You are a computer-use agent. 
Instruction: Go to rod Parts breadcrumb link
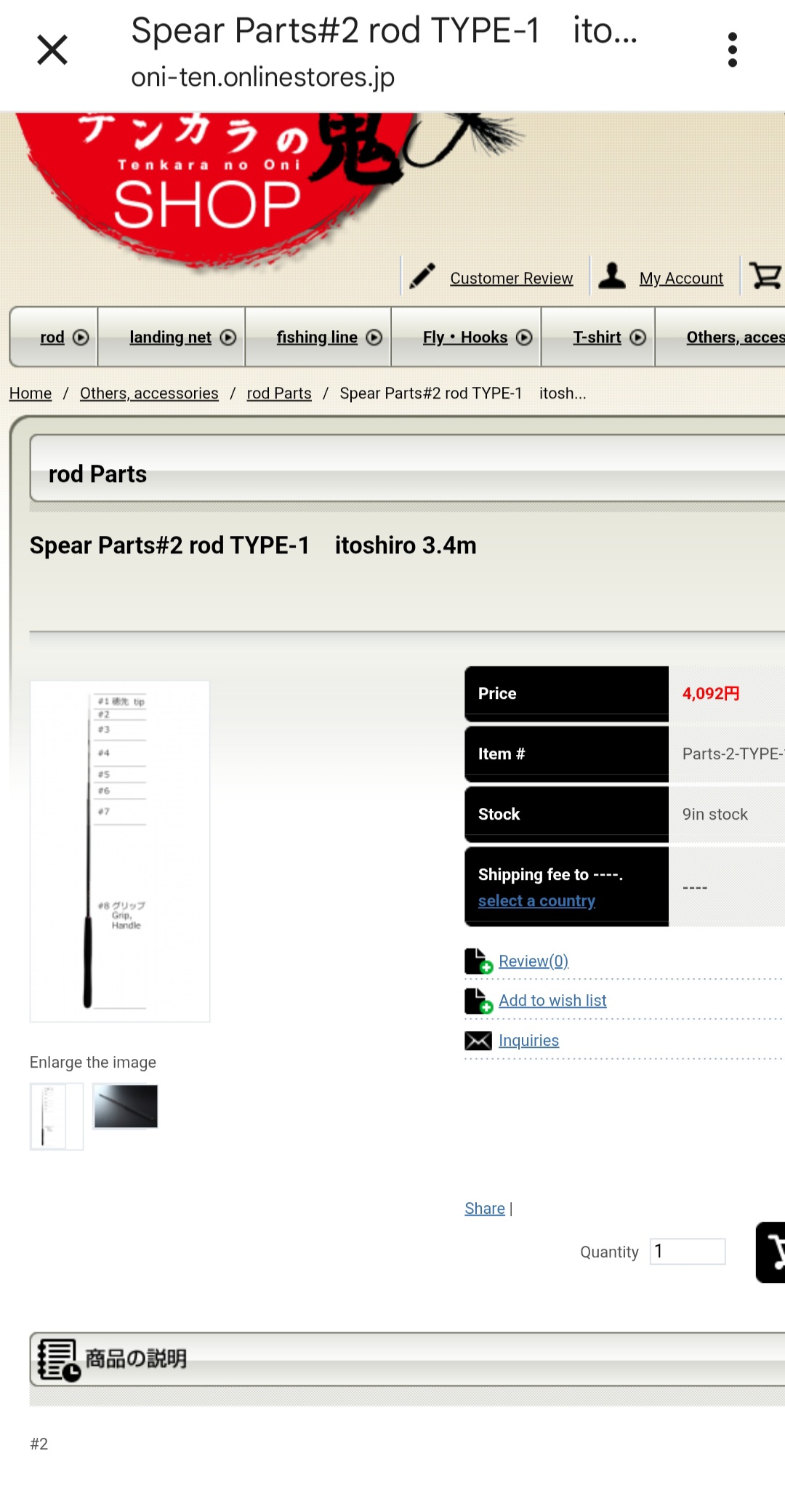point(279,393)
